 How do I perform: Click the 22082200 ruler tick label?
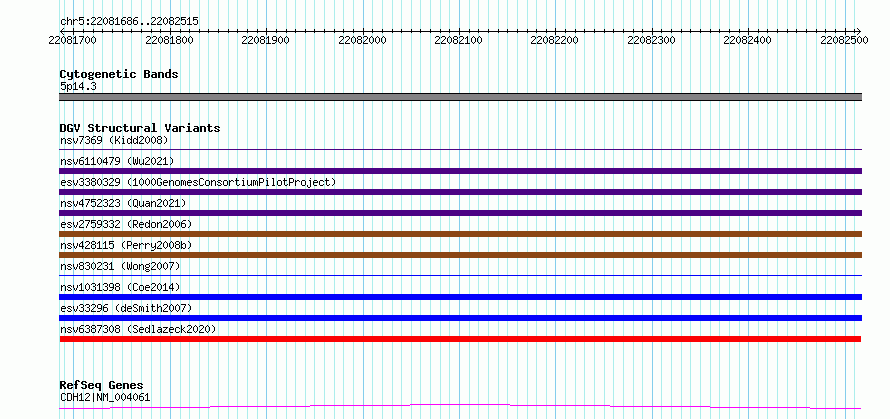[554, 40]
